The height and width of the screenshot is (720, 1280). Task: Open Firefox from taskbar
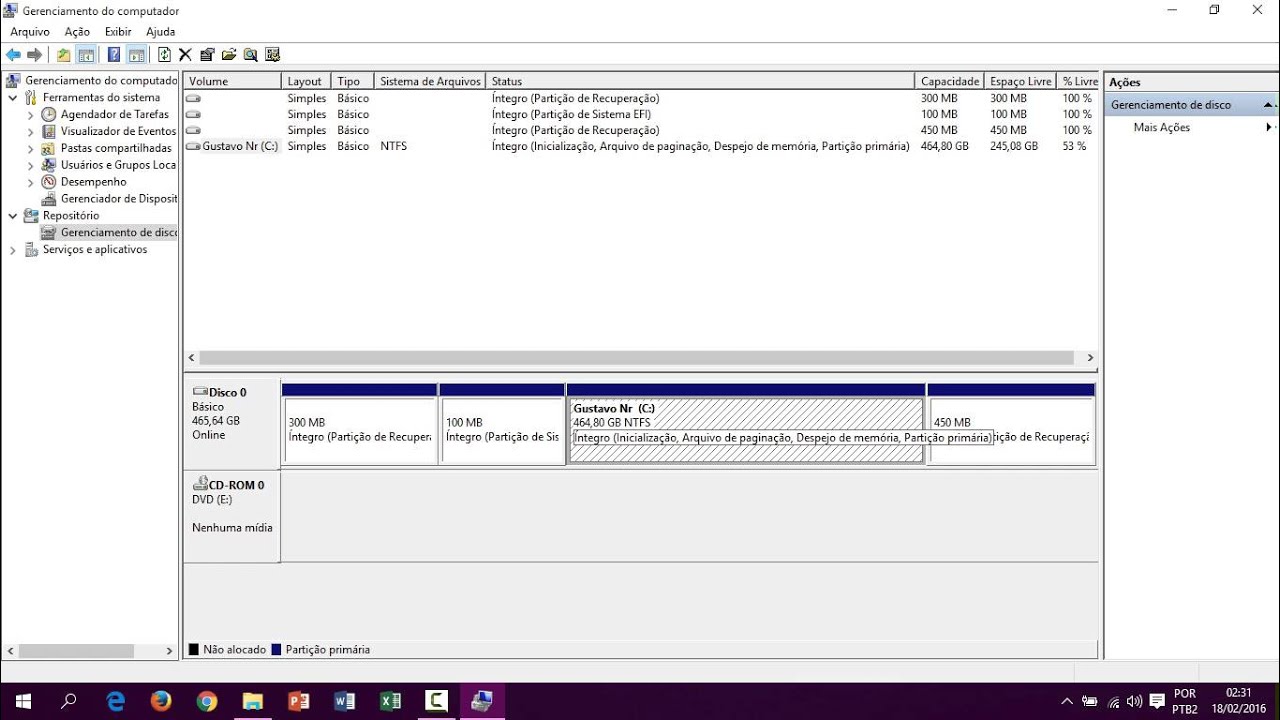pos(161,701)
